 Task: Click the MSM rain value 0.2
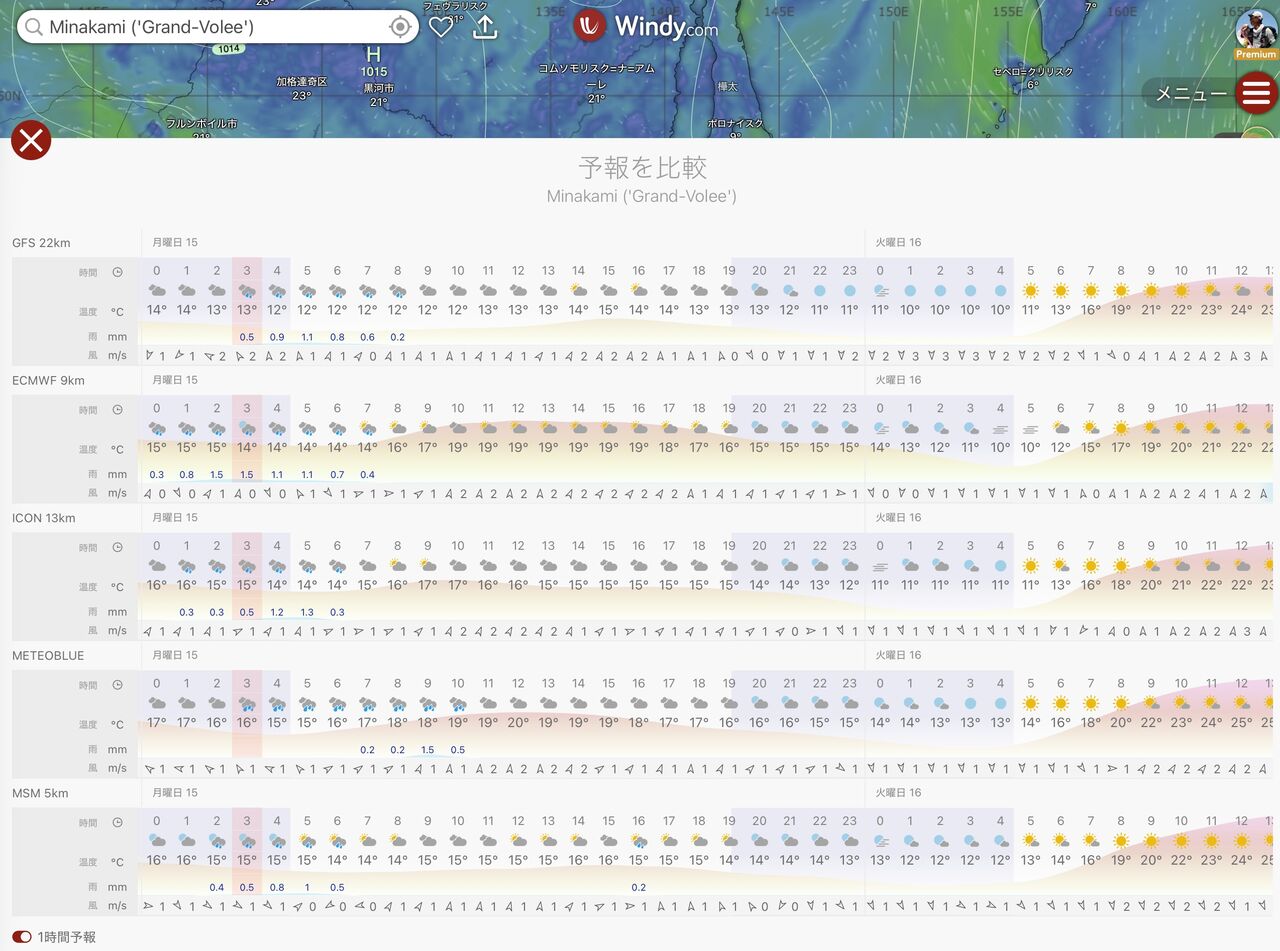pos(639,887)
